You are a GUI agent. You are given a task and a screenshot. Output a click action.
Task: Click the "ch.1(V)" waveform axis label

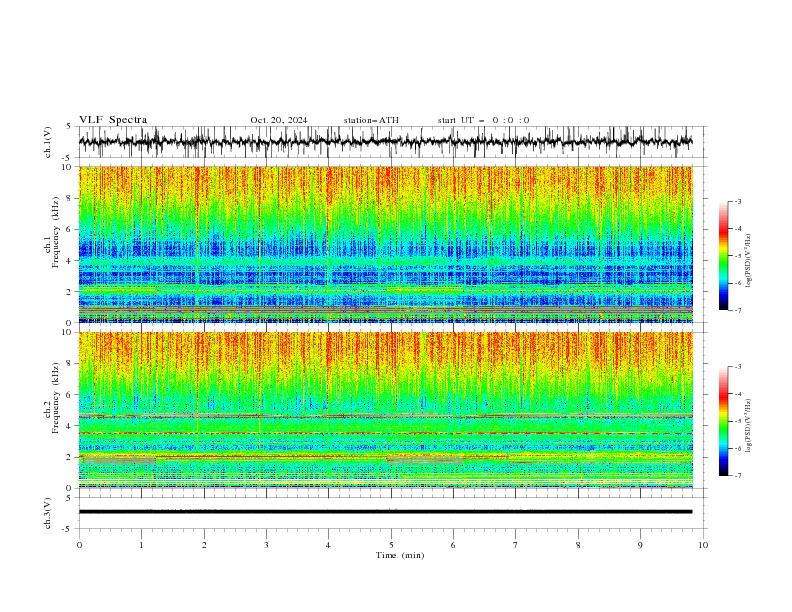point(48,142)
